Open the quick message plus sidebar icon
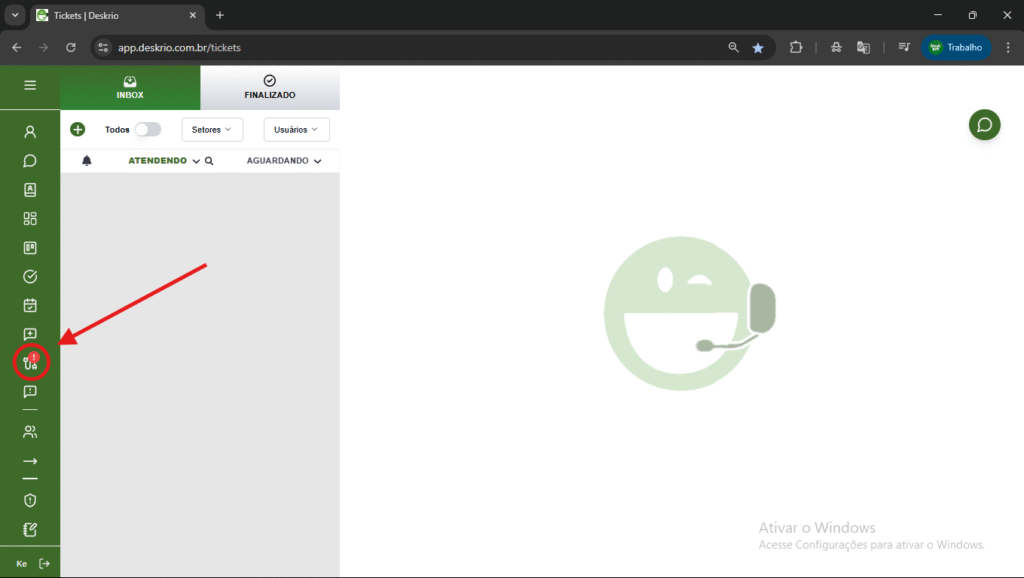The width and height of the screenshot is (1024, 578). 30,334
